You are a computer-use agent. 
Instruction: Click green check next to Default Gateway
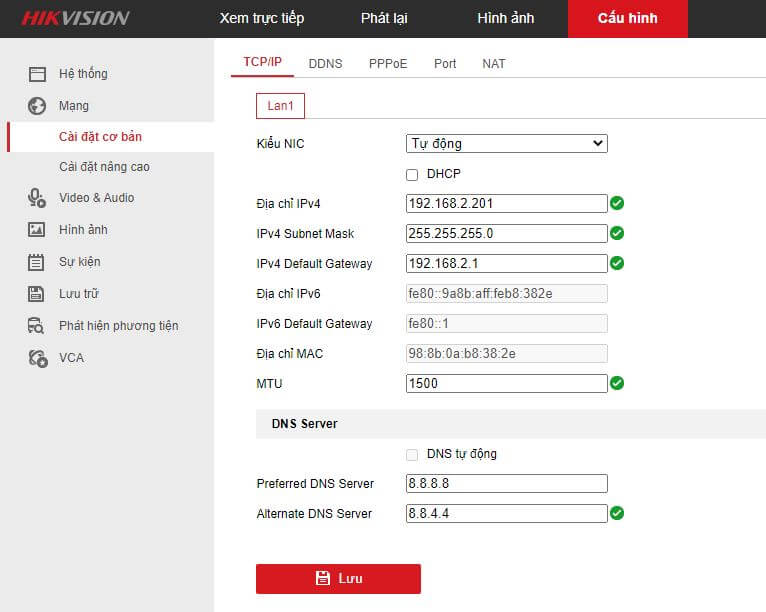pyautogui.click(x=617, y=263)
